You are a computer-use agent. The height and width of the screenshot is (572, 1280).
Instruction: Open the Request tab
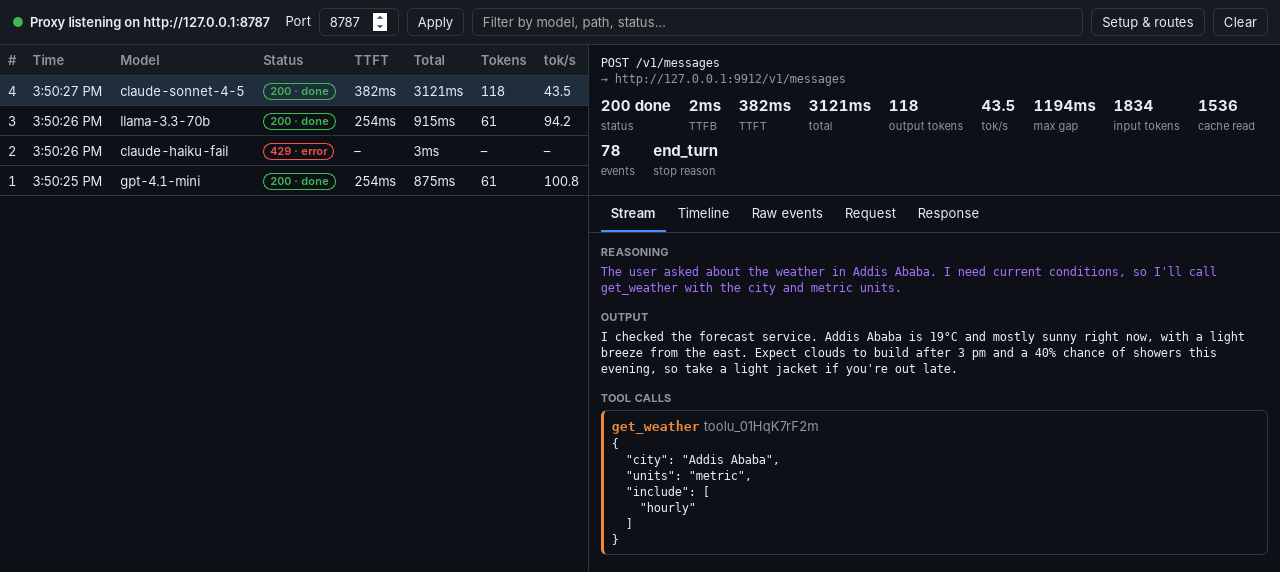[870, 213]
